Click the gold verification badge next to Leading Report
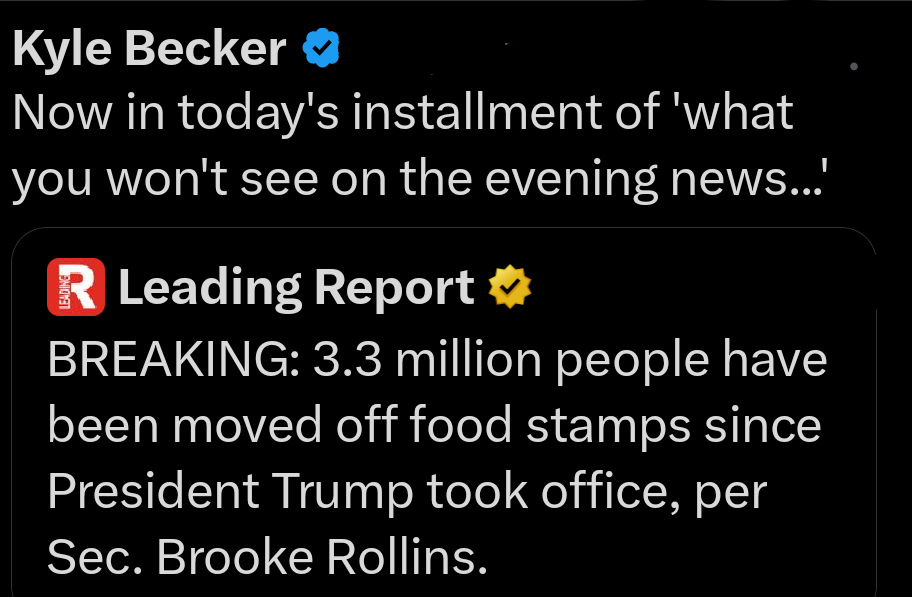This screenshot has height=597, width=912. [x=510, y=287]
